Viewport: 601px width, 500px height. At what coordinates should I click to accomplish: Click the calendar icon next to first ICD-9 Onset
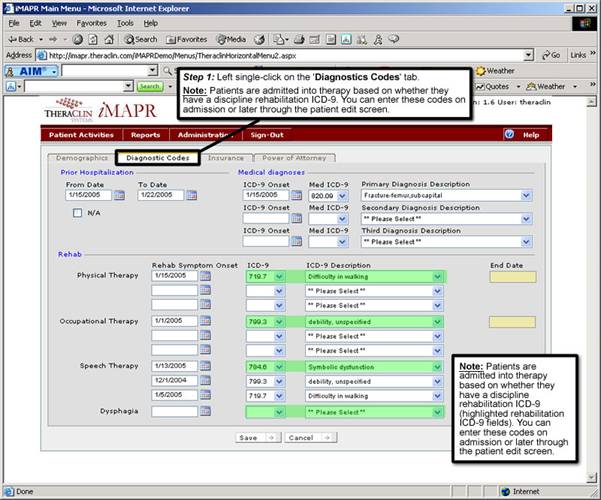click(x=297, y=195)
